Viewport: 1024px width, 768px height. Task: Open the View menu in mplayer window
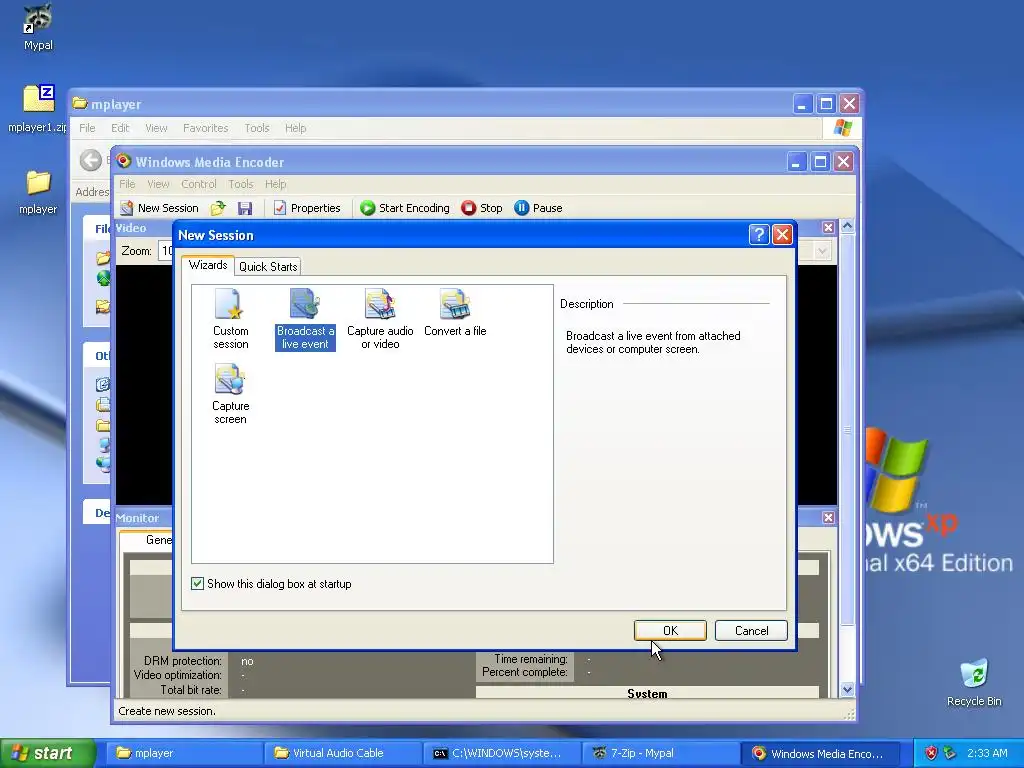point(156,128)
